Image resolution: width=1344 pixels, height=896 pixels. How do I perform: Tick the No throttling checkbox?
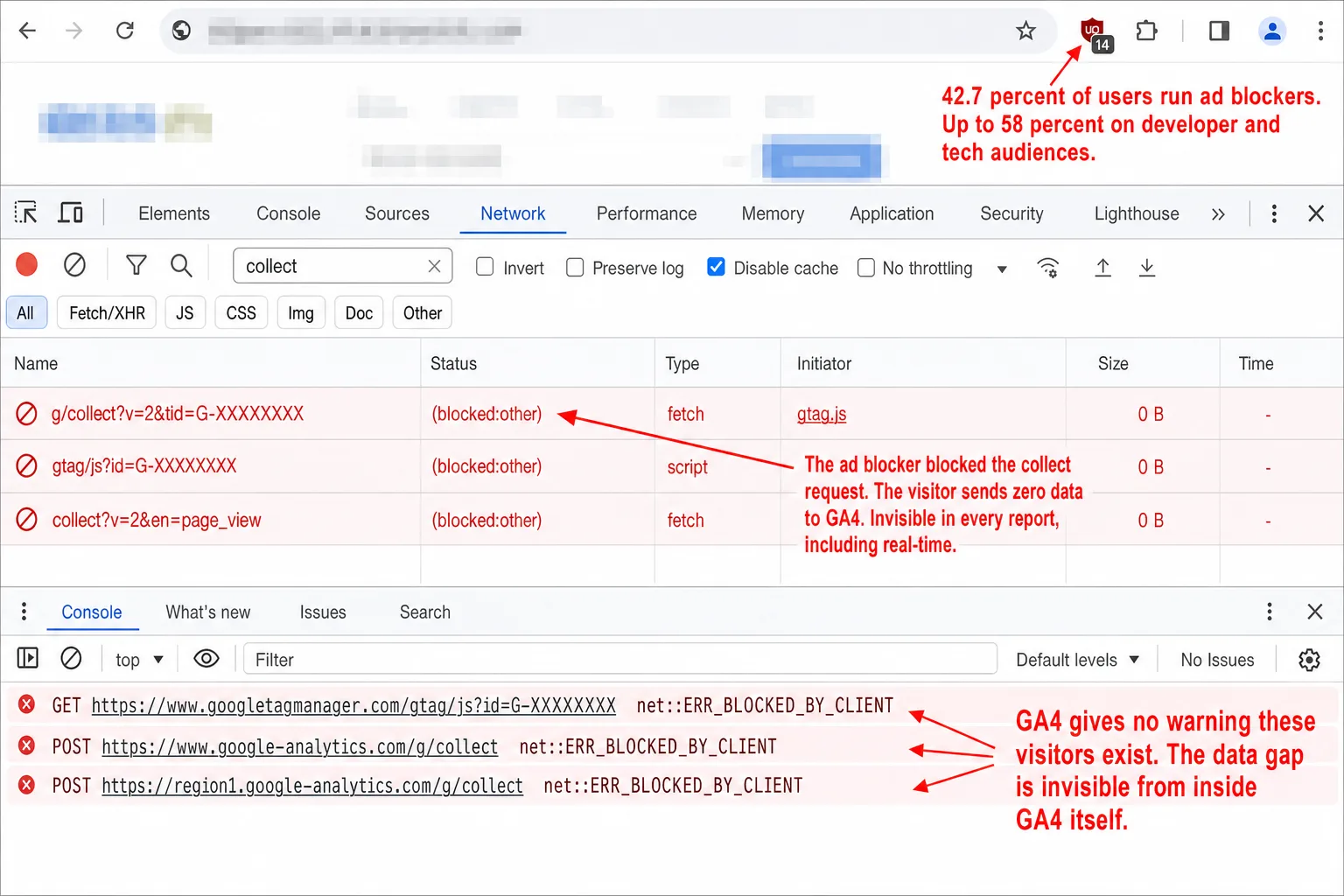[x=866, y=267]
